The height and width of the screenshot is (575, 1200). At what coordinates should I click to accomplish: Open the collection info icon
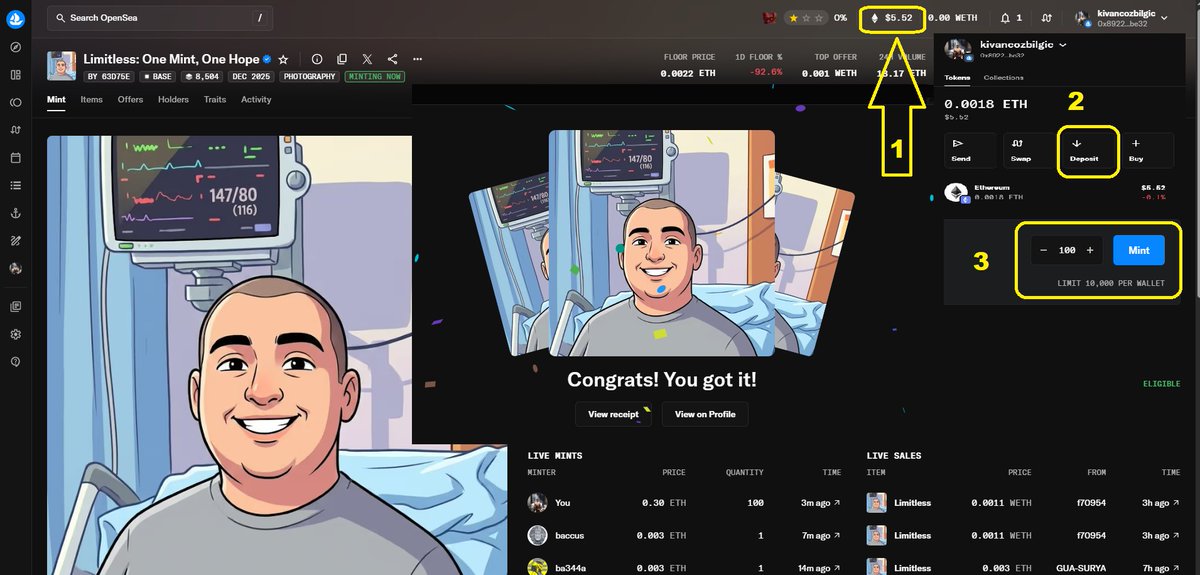(x=317, y=60)
